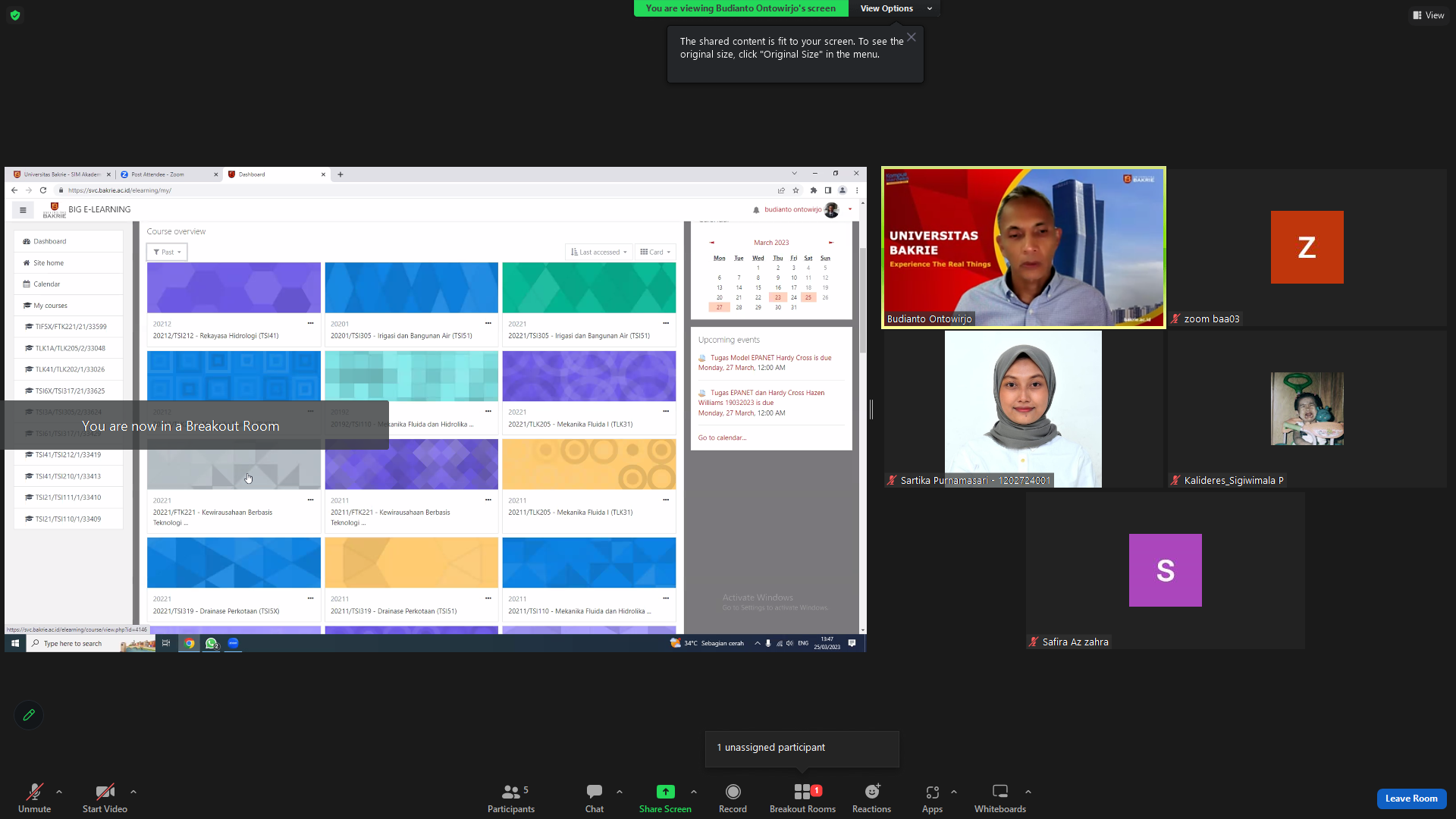Open the Last accessed sort dropdown

tap(599, 253)
